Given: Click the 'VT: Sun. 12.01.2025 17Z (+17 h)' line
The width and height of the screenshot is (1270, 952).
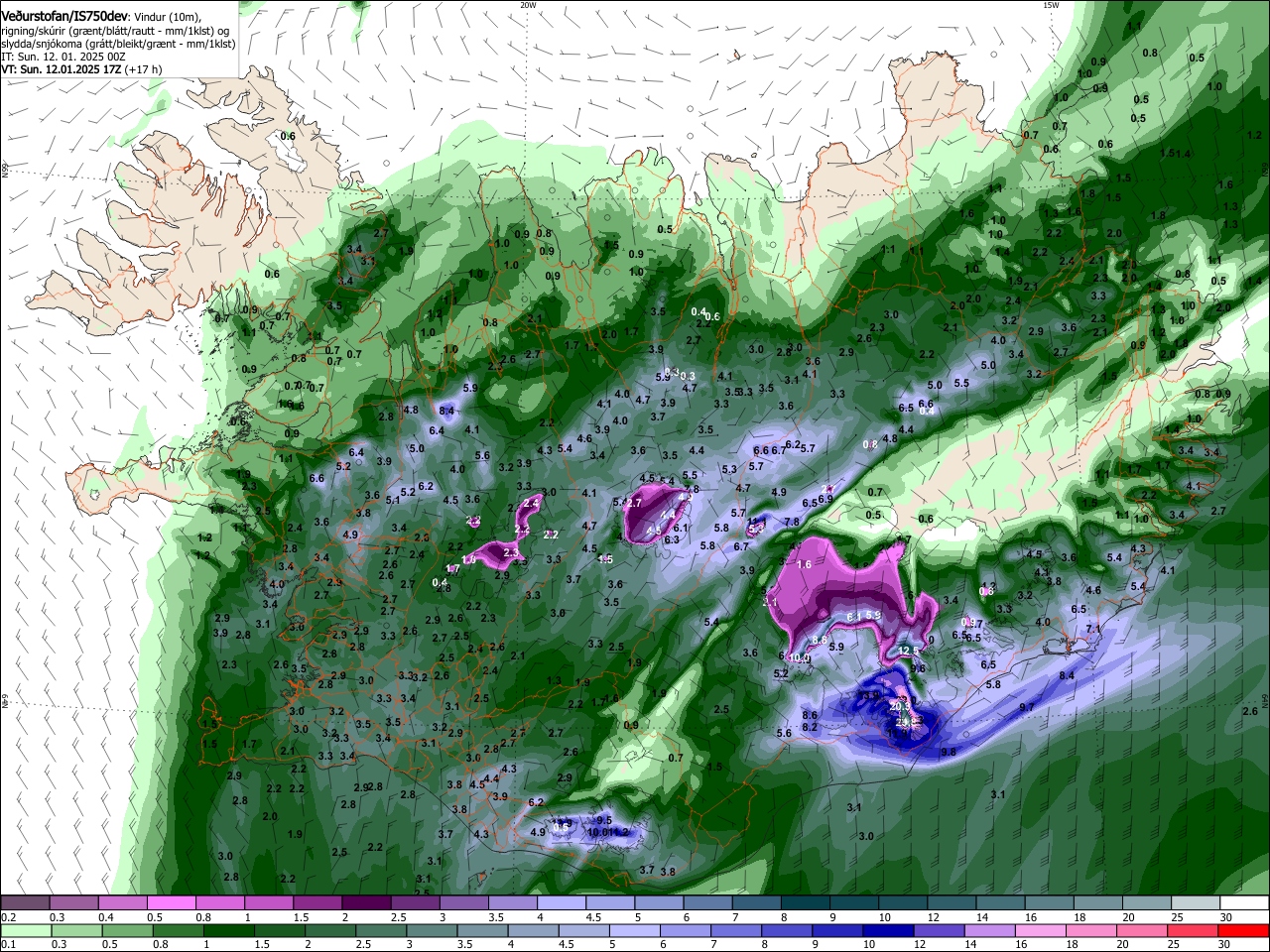Looking at the screenshot, I should pos(81,69).
